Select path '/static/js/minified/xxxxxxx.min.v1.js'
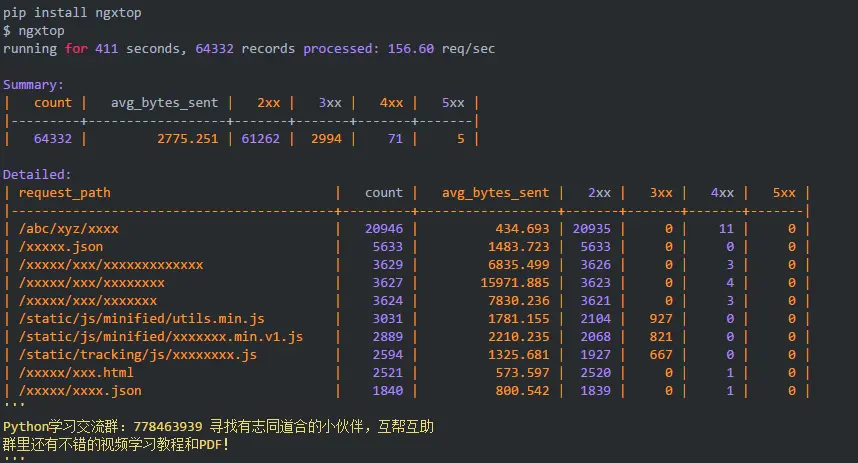This screenshot has height=463, width=858. coord(161,337)
